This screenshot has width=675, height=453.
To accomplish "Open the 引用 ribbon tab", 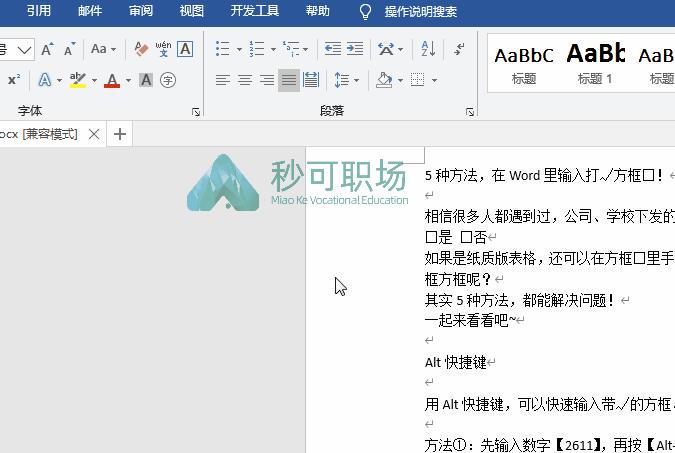I will (x=39, y=11).
